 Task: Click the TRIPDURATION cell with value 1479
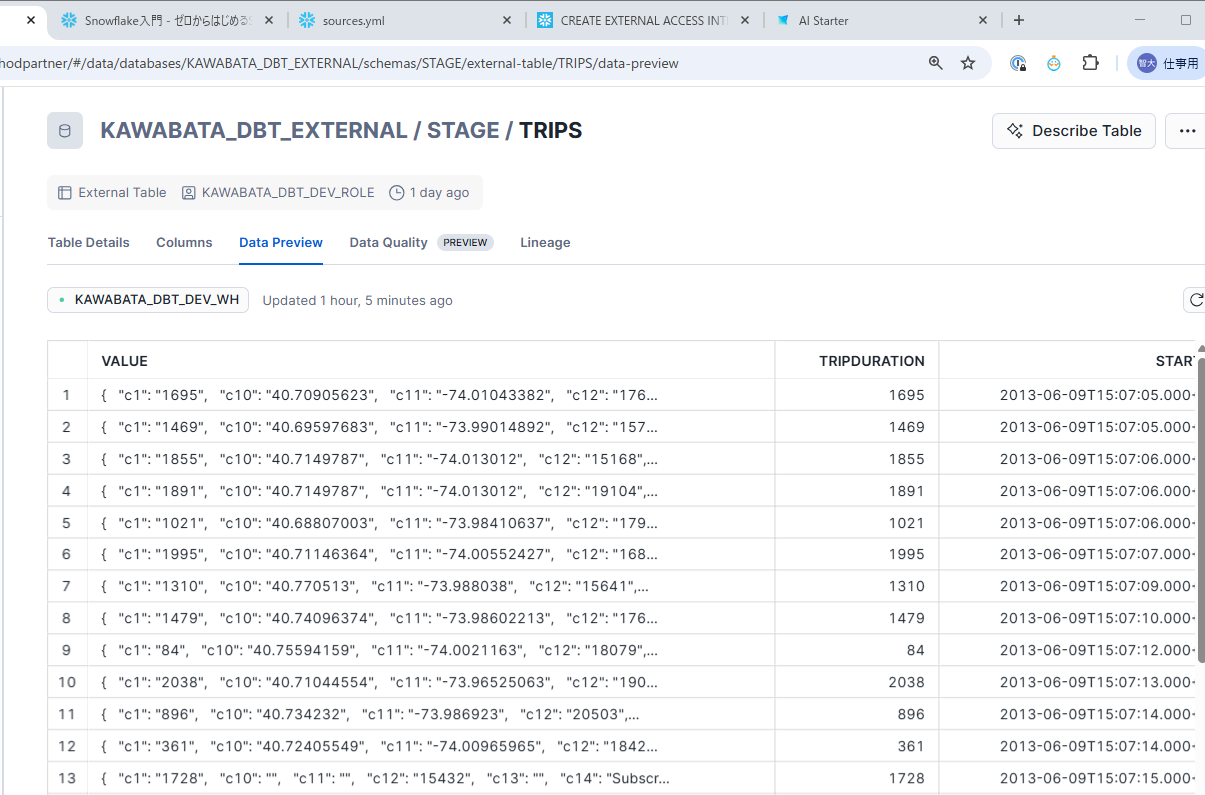857,618
